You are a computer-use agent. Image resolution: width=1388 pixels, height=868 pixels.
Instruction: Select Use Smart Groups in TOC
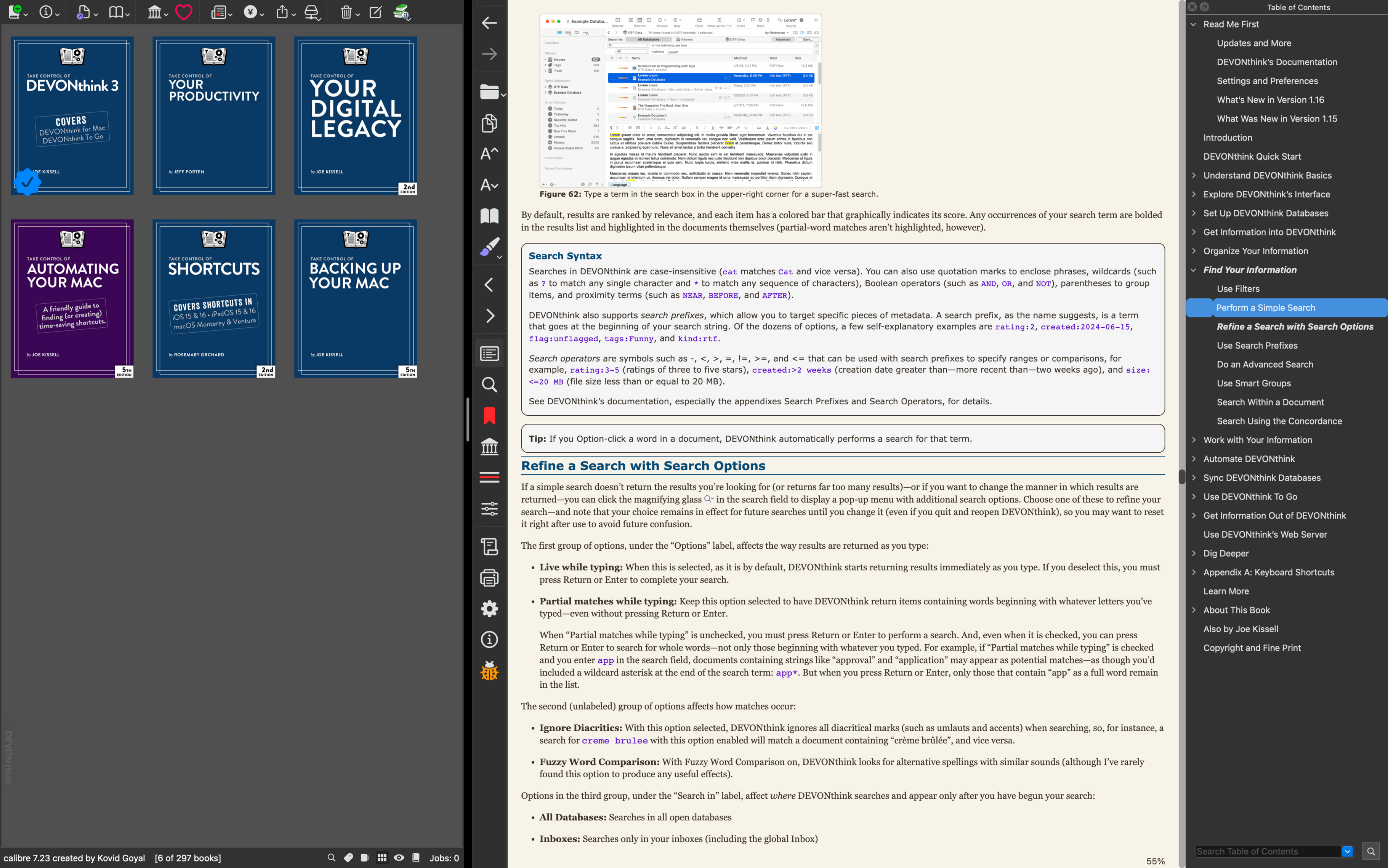1254,383
